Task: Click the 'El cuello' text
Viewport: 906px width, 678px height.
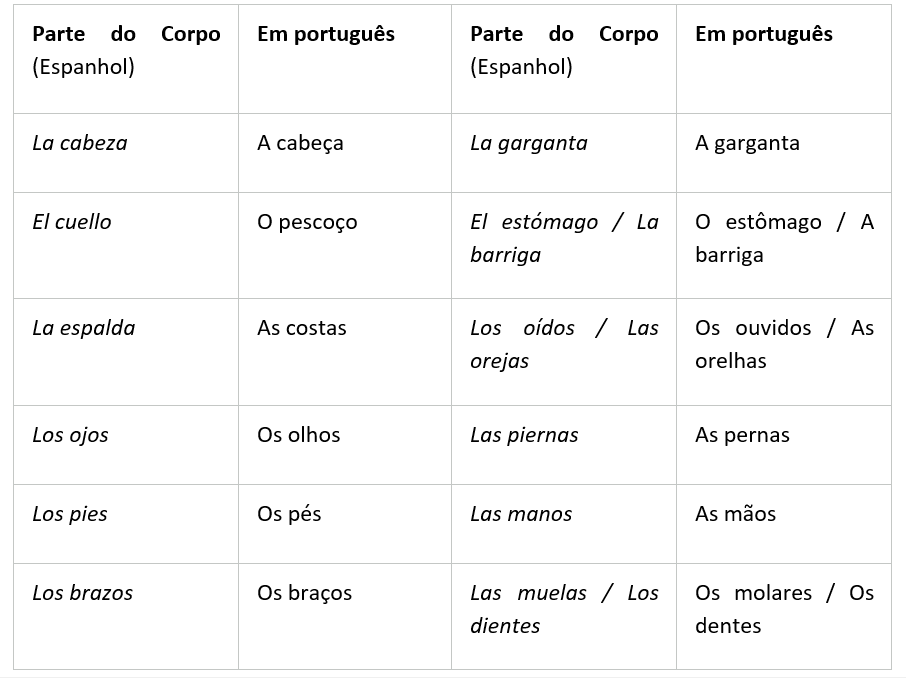Action: 72,222
